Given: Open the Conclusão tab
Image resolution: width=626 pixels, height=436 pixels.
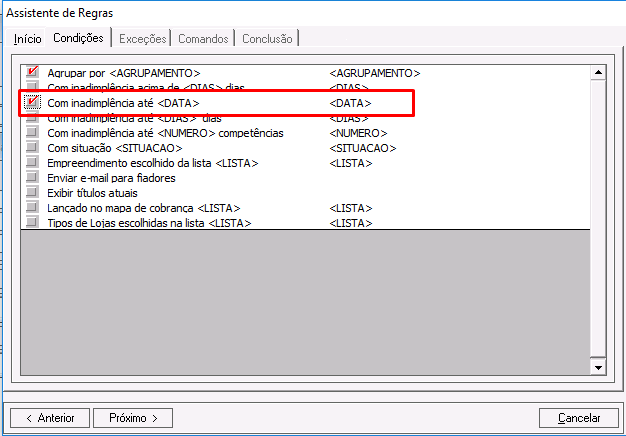Looking at the screenshot, I should [267, 39].
